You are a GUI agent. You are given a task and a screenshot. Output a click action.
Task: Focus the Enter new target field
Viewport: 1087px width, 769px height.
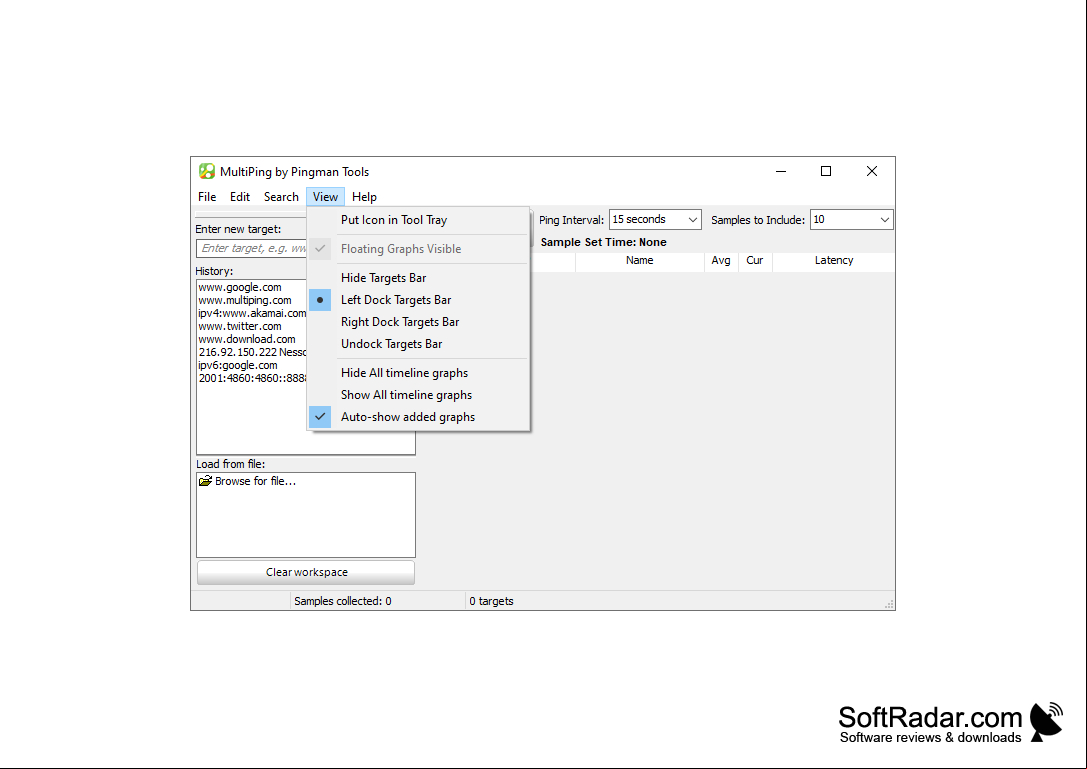(252, 248)
